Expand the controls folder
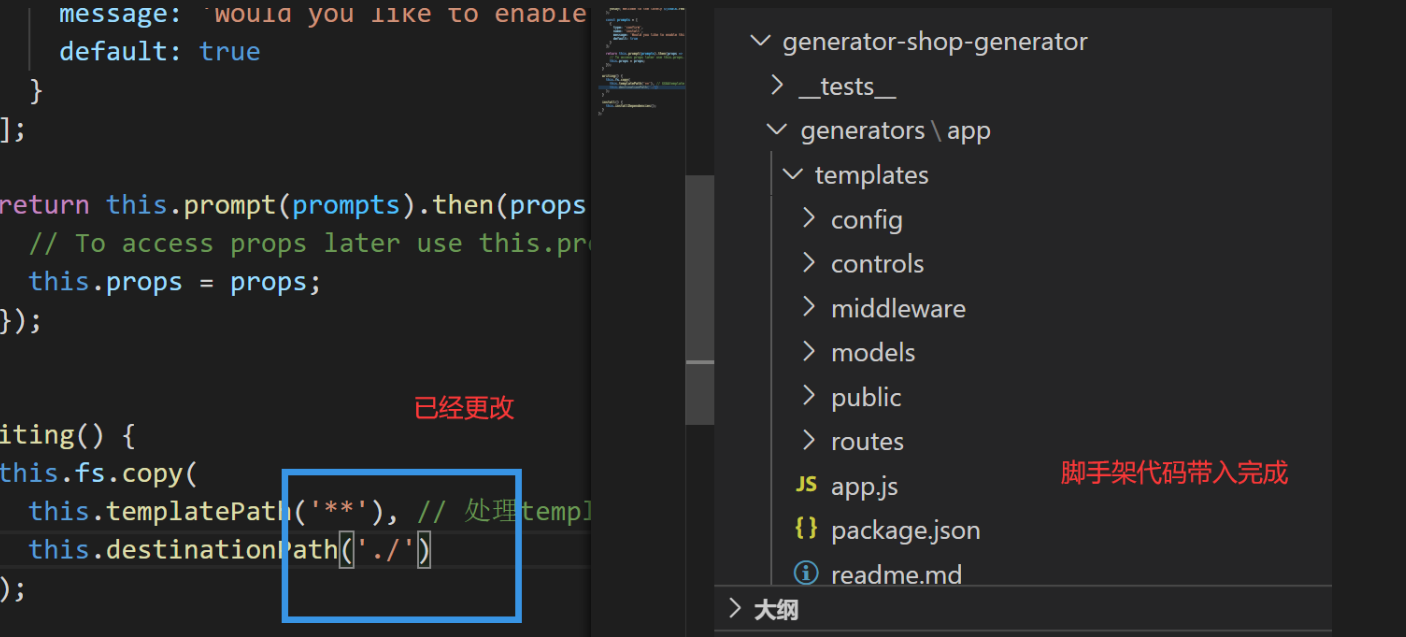Viewport: 1406px width, 637px height. tap(809, 262)
